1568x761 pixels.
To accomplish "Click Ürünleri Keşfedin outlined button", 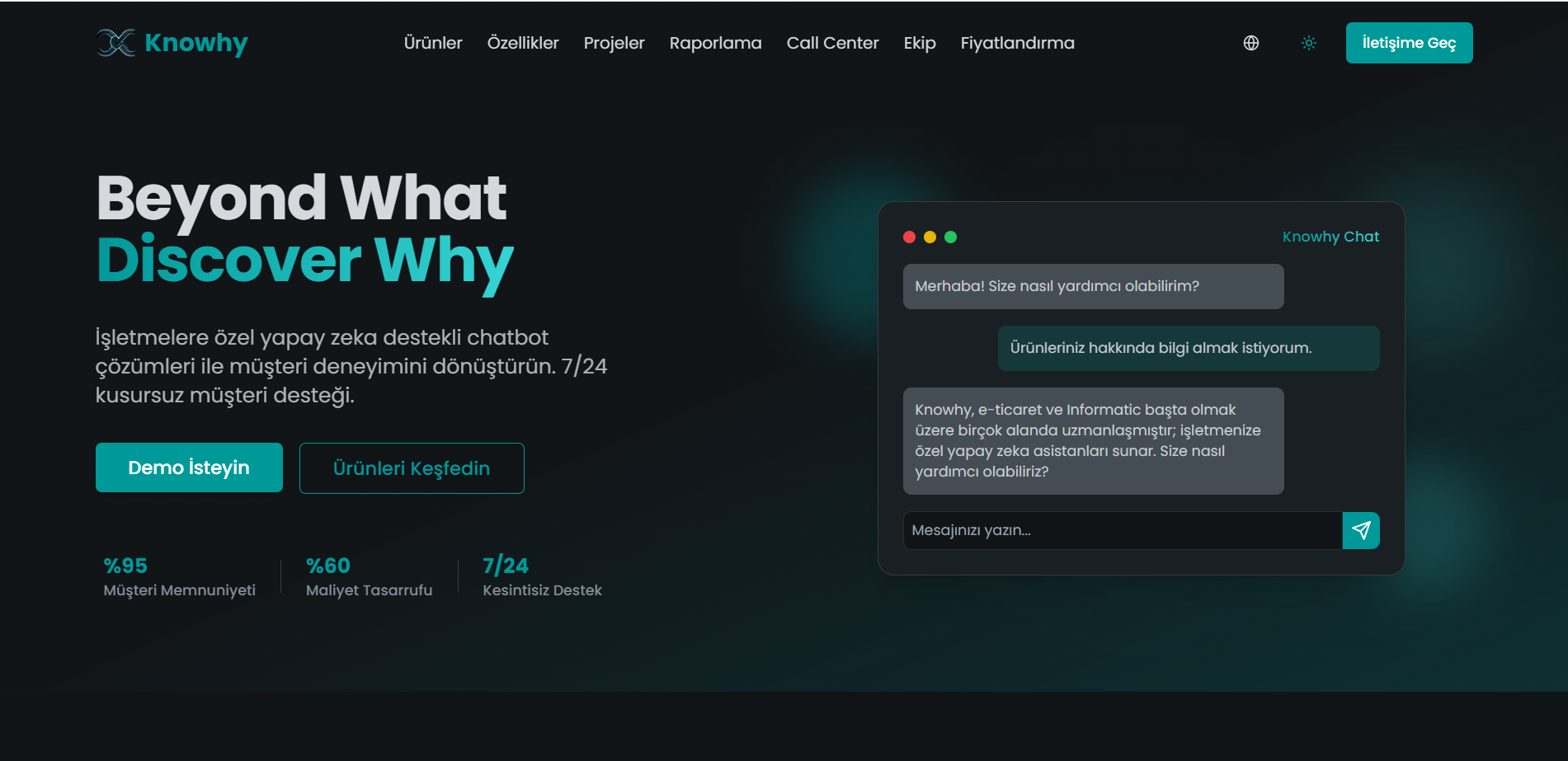I will click(x=411, y=468).
